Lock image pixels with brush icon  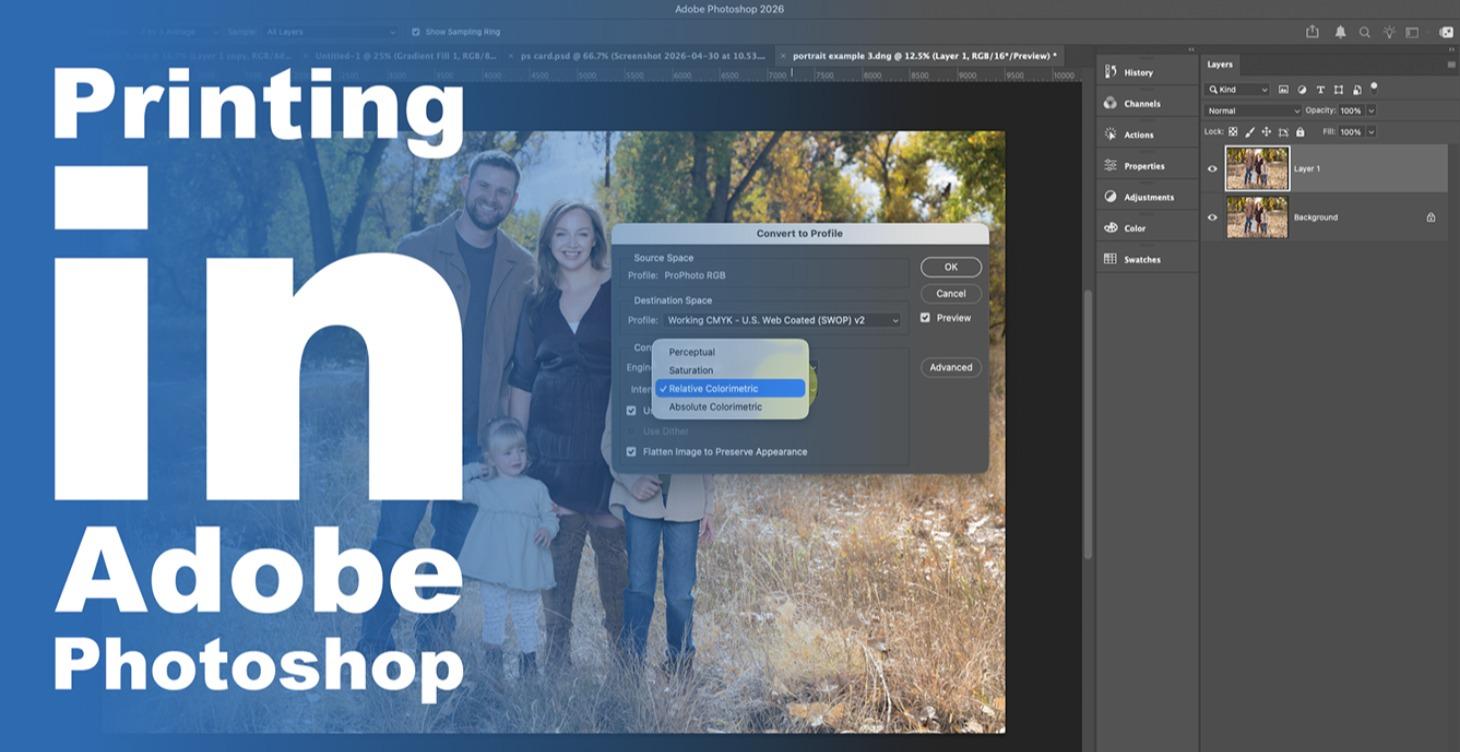click(x=1250, y=131)
